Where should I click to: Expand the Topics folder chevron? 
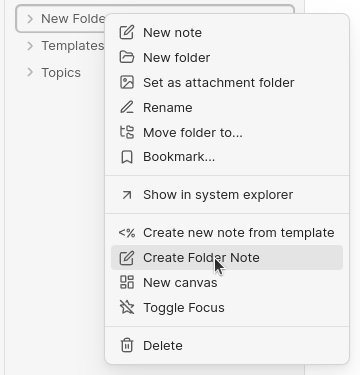tap(30, 72)
